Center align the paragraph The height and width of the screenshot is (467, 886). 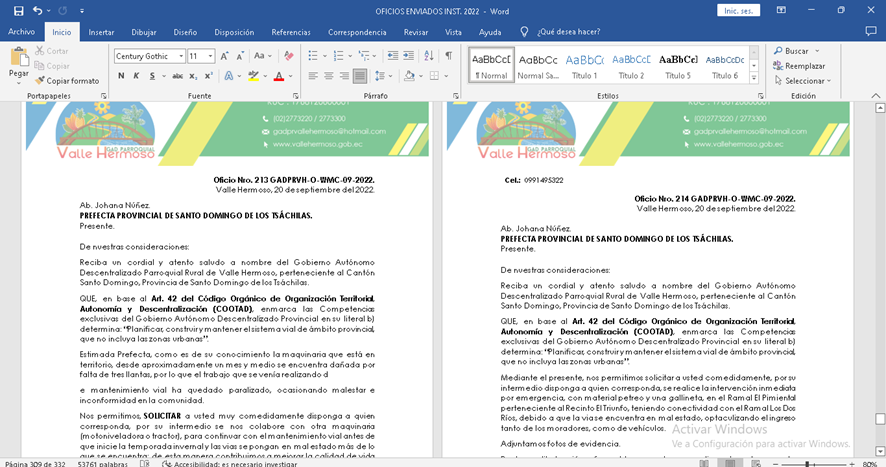click(x=329, y=76)
